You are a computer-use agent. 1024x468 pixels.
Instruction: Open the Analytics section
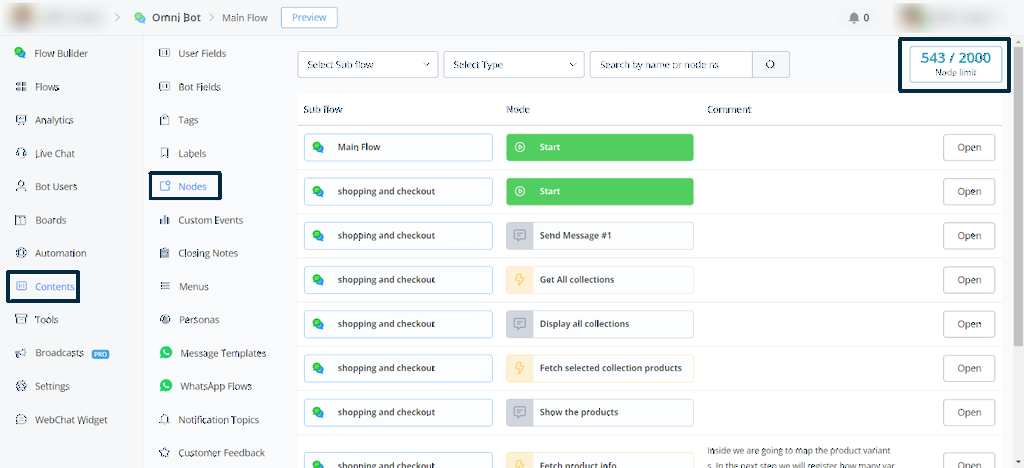point(44,120)
